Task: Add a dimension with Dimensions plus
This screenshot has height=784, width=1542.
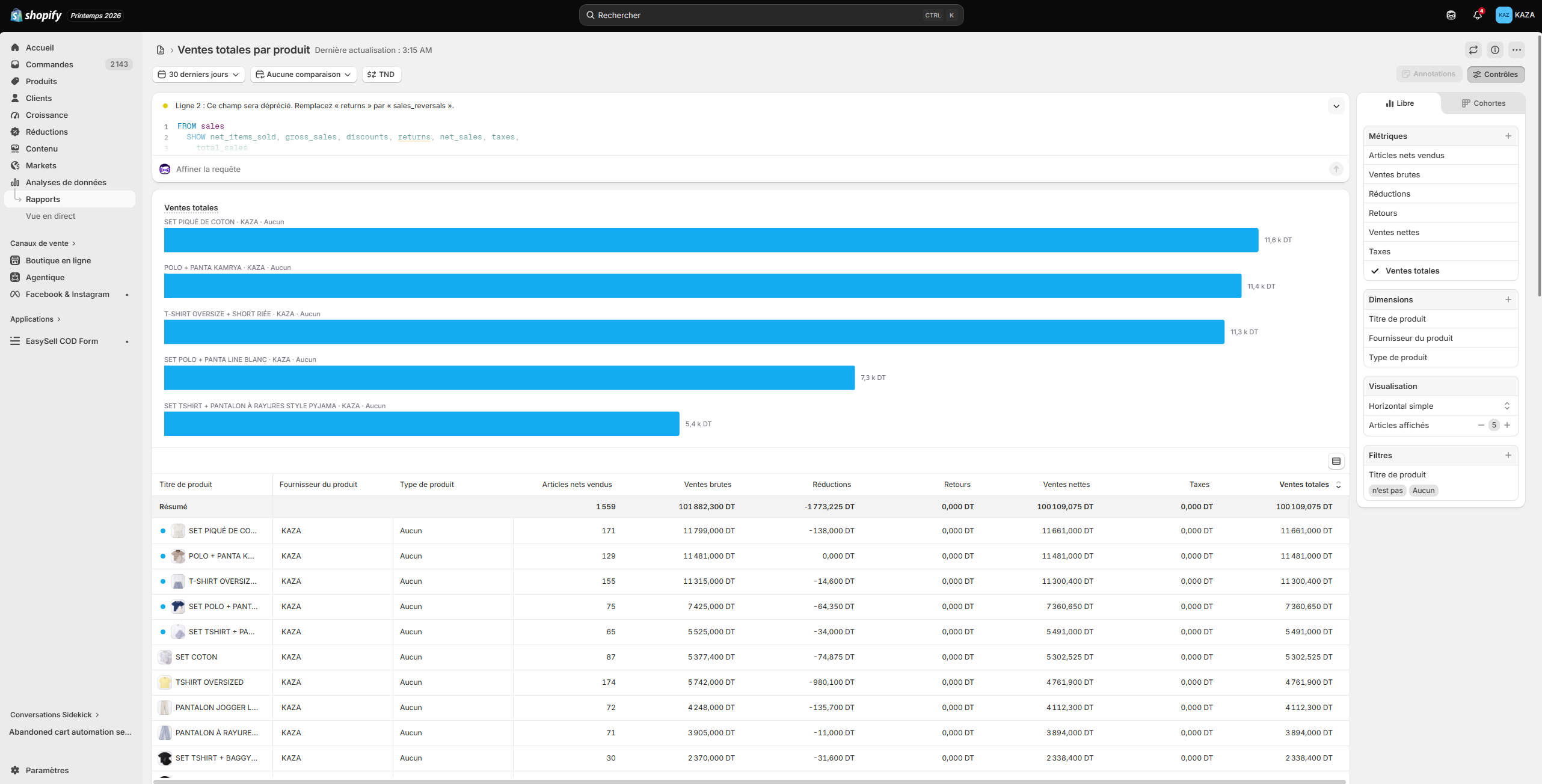Action: (x=1508, y=299)
